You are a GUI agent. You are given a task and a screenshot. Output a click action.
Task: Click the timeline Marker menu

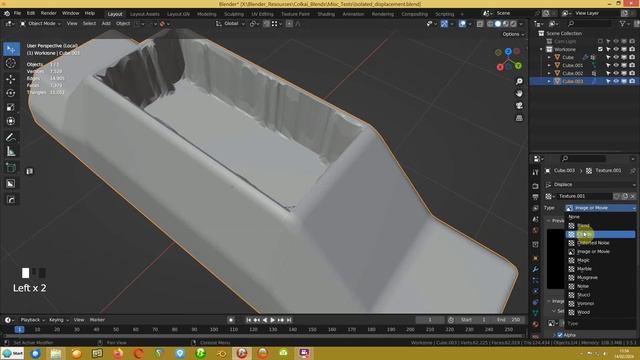(97, 320)
